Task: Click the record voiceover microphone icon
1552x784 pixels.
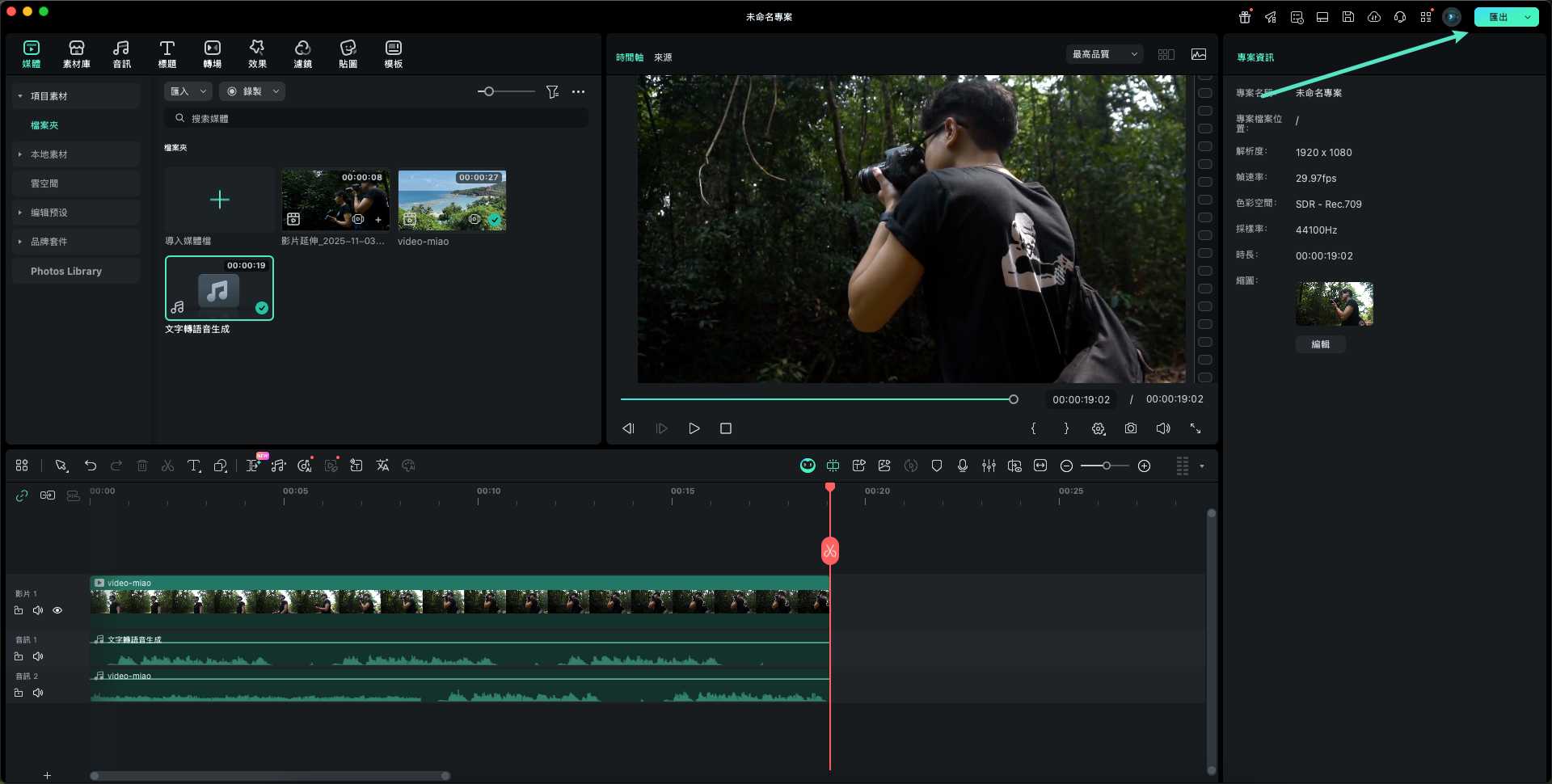Action: click(962, 466)
